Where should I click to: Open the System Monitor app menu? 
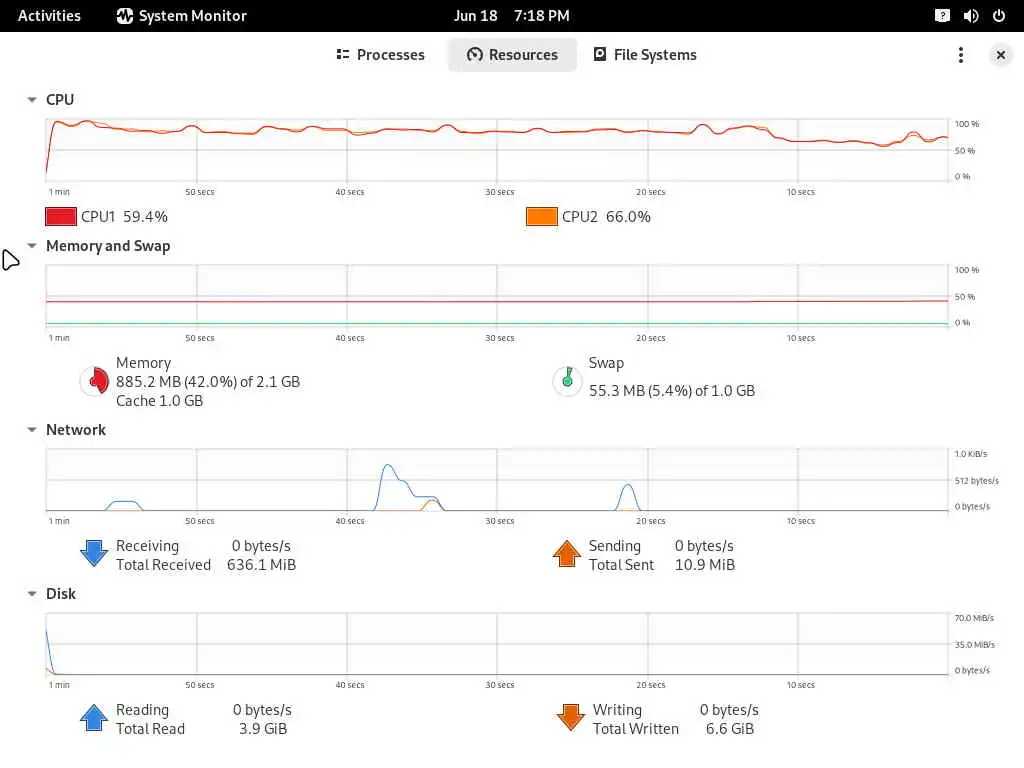click(182, 16)
